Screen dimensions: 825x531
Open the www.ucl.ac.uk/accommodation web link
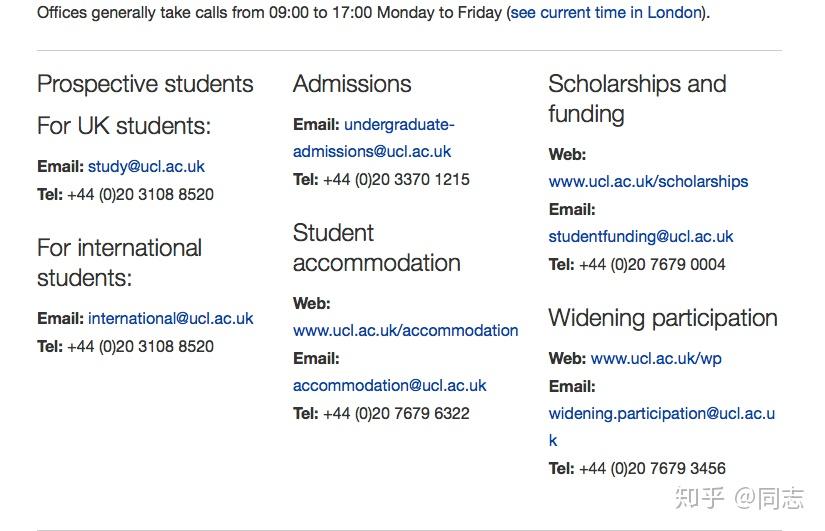point(405,330)
